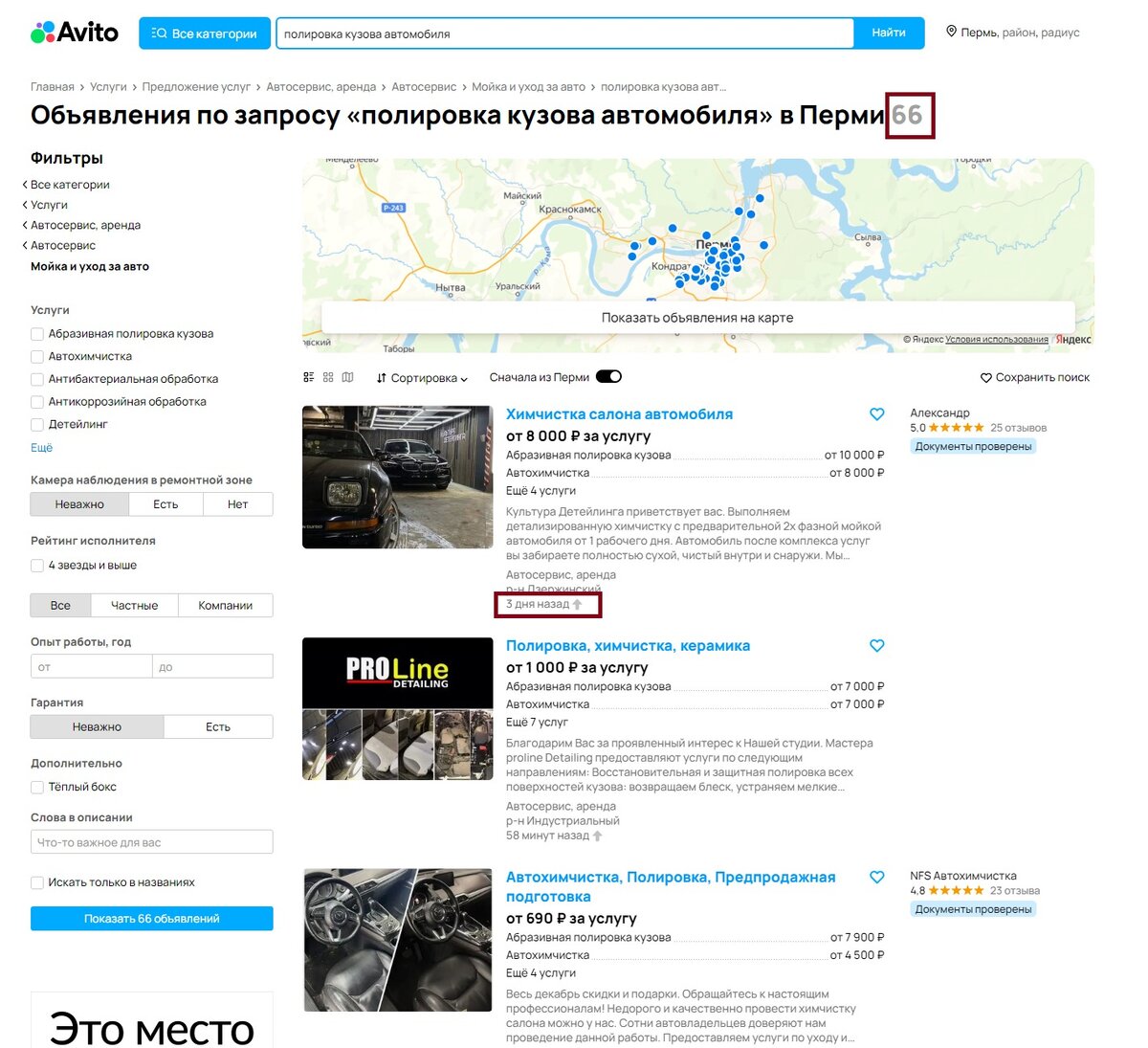Switch to list view icon
Screen dimensions: 1148x1048
[309, 377]
